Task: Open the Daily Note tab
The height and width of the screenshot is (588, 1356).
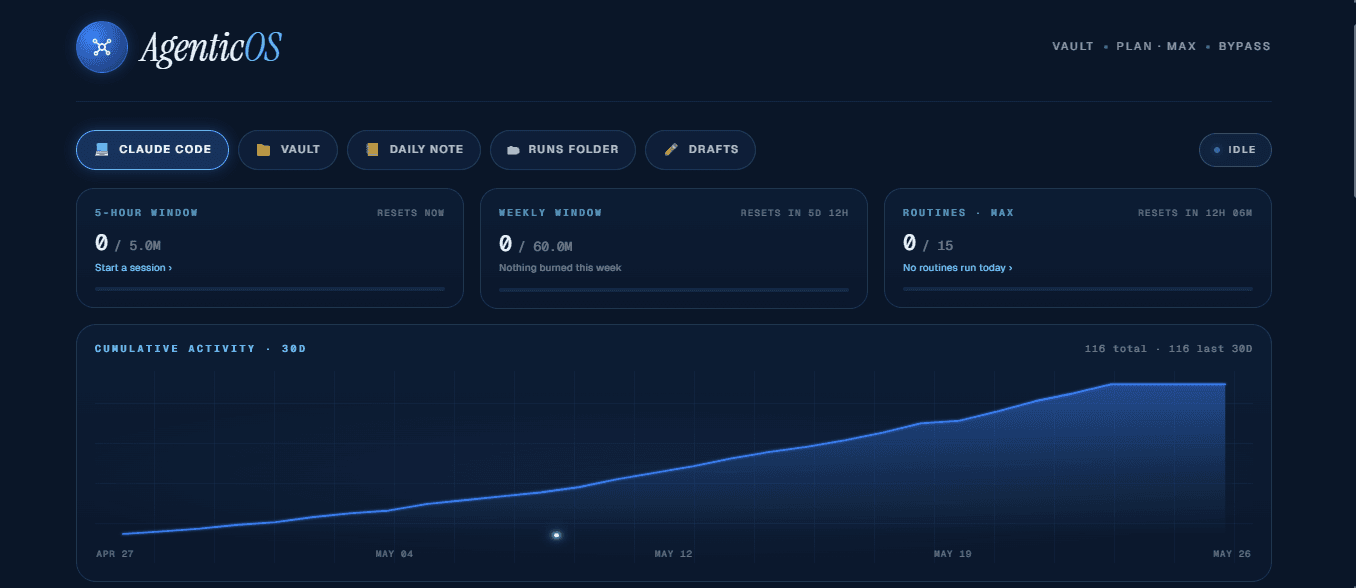Action: point(414,150)
